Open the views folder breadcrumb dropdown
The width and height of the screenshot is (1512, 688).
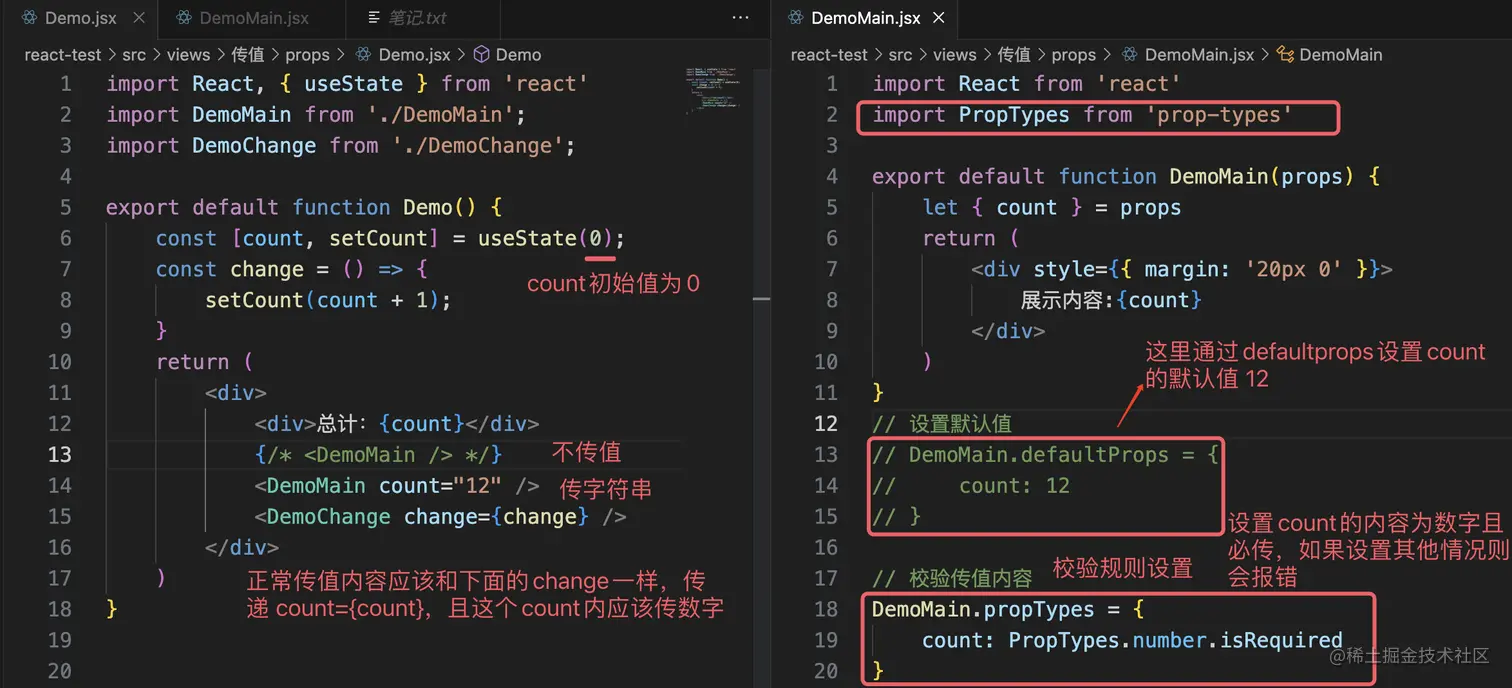188,54
